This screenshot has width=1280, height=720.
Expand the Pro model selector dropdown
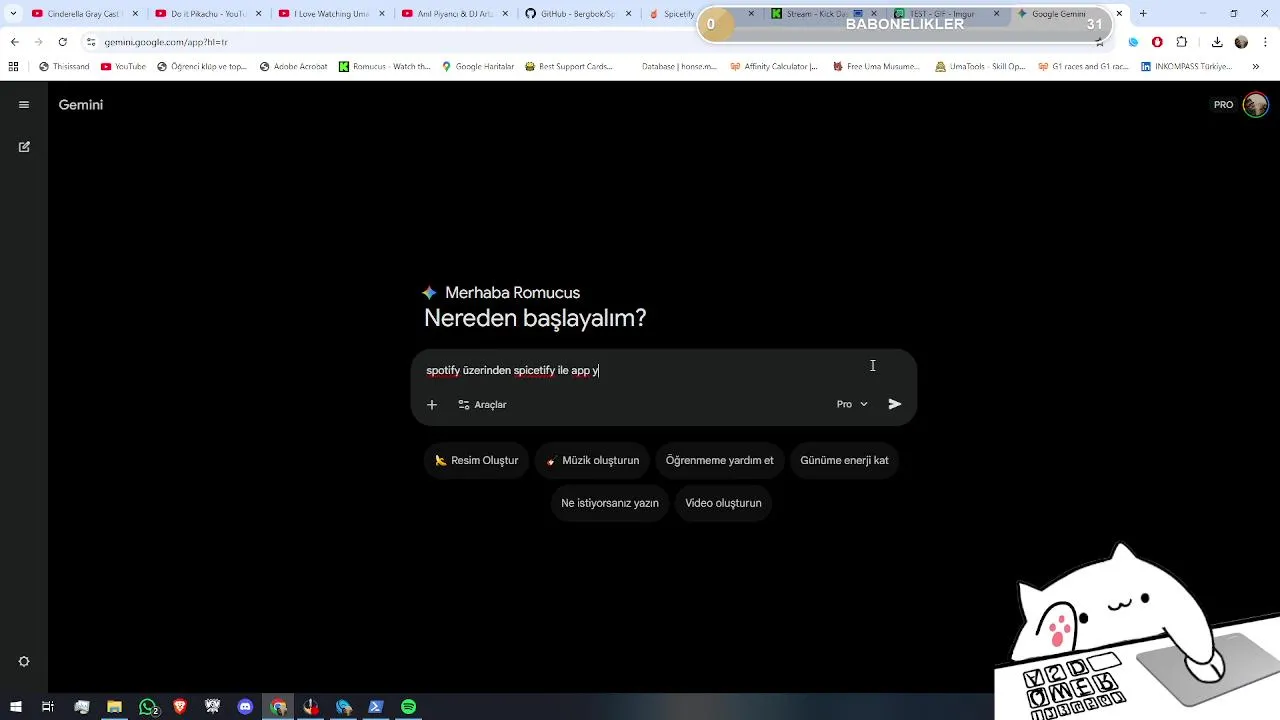852,404
